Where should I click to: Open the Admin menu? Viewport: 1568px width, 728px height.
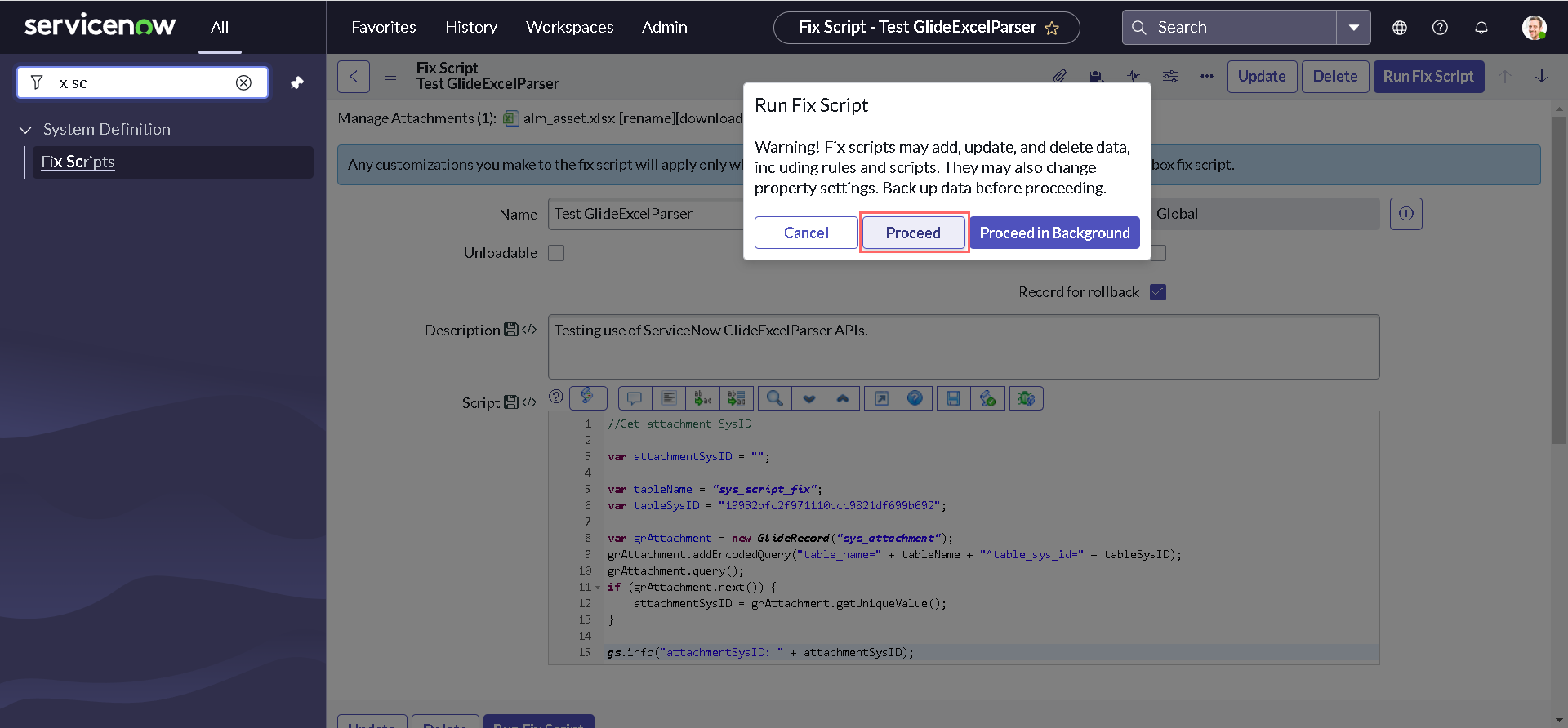665,28
